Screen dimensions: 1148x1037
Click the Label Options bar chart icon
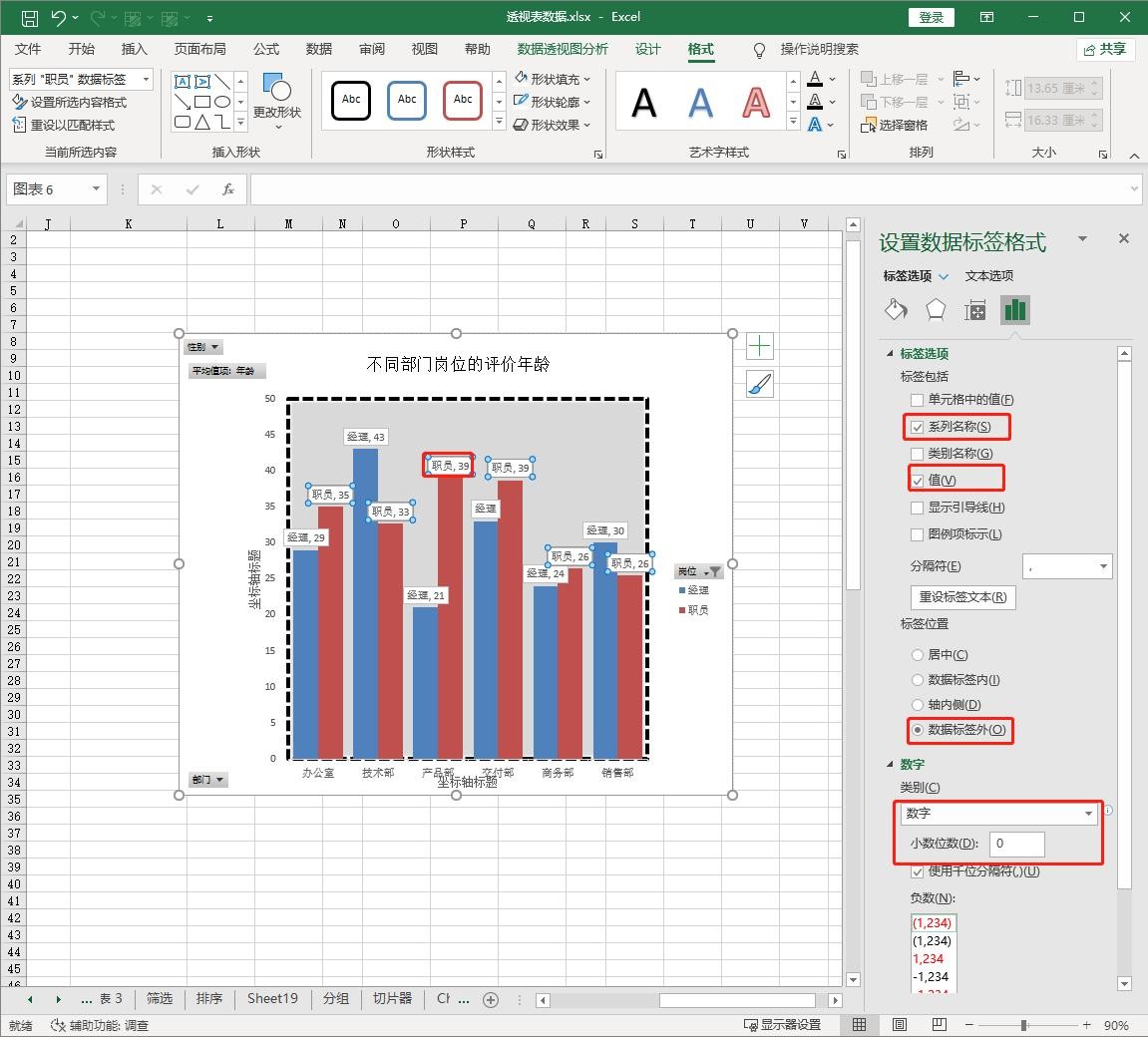coord(1015,310)
